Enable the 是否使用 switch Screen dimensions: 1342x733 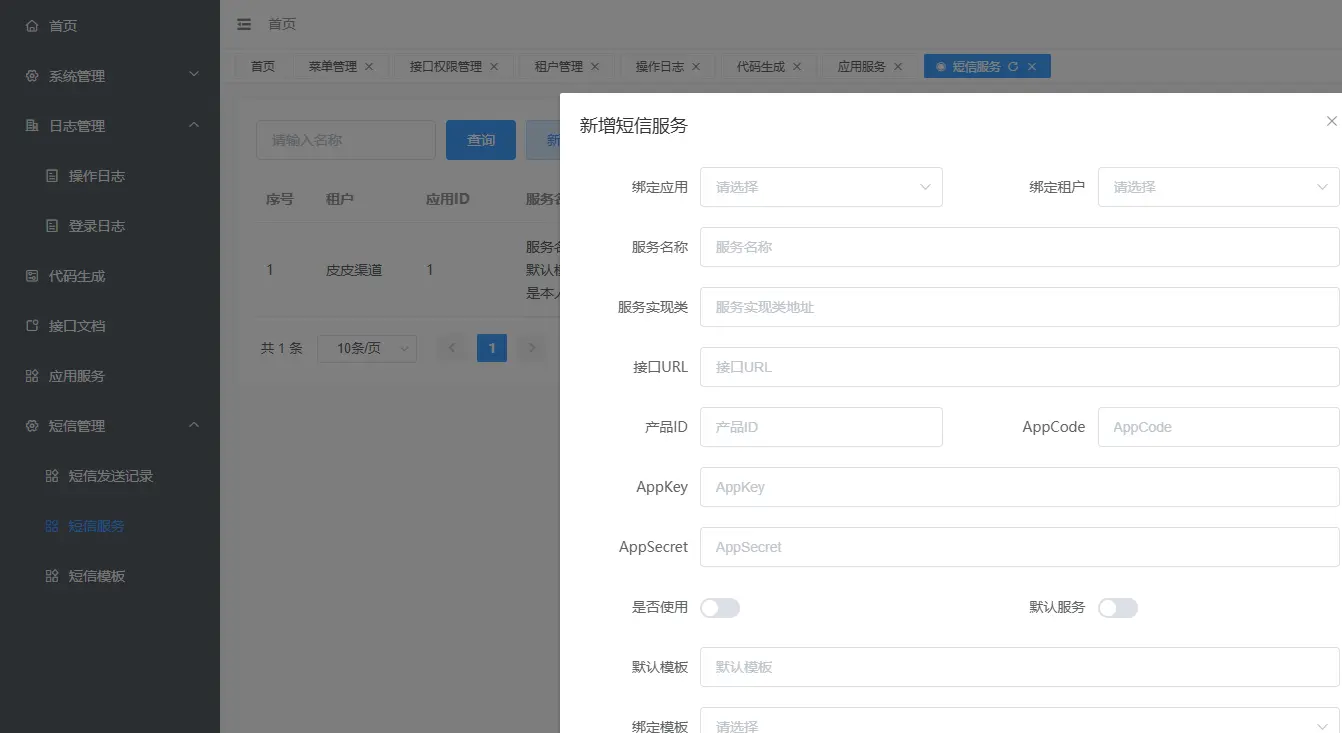(x=720, y=607)
